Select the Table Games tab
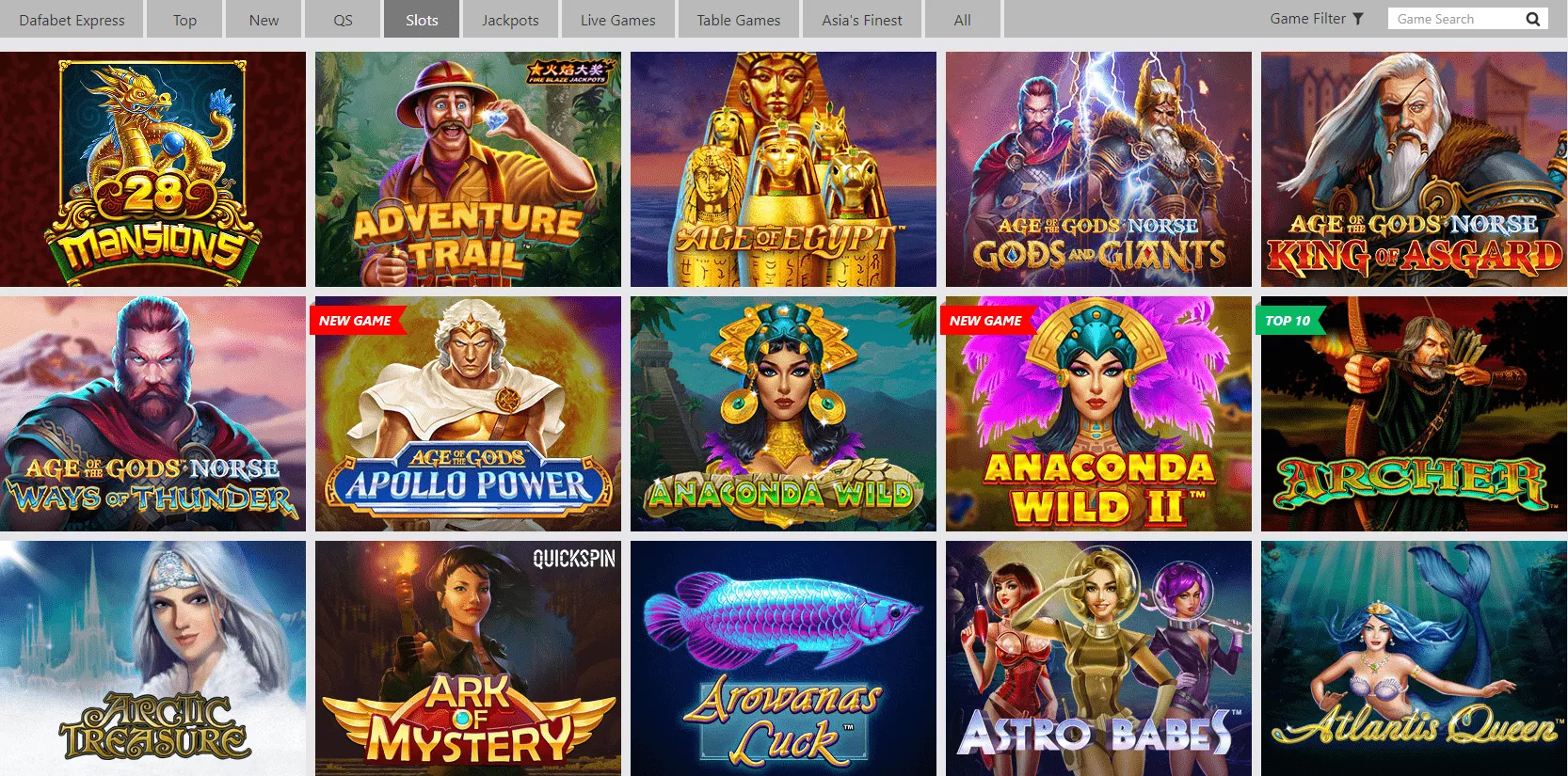1568x776 pixels. tap(739, 20)
